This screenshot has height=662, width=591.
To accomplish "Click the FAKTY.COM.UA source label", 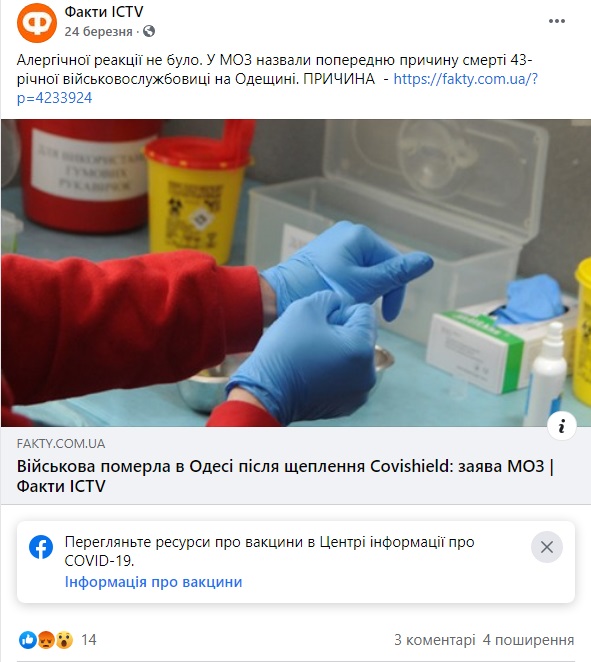I will [61, 444].
